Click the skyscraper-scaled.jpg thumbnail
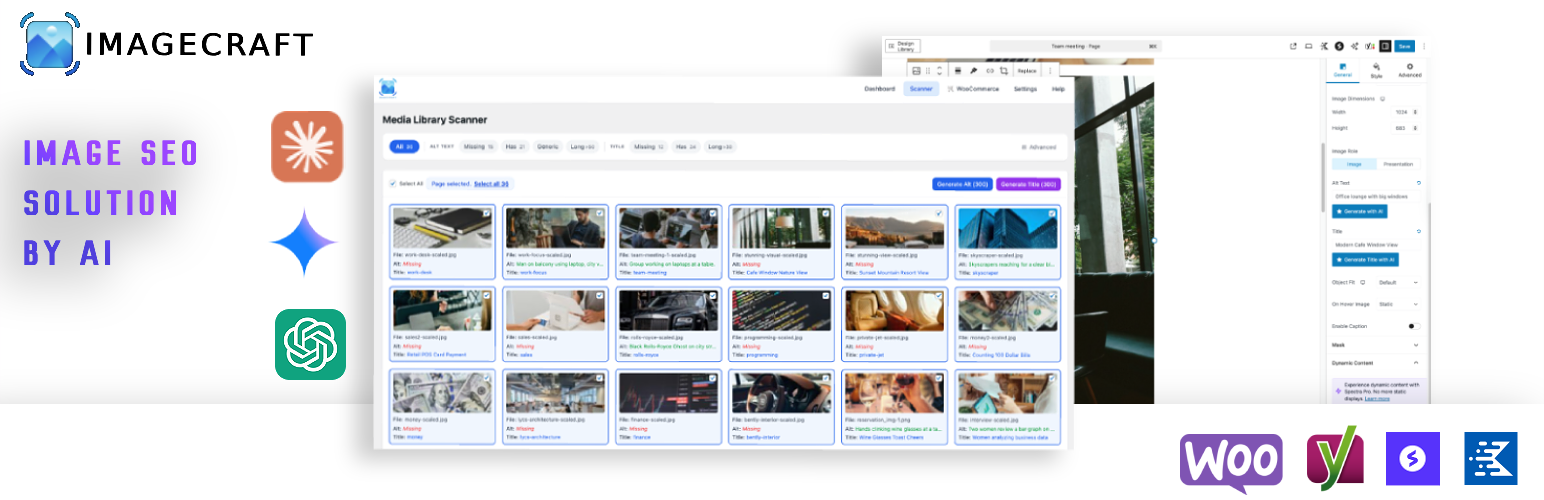The width and height of the screenshot is (1544, 500). (x=1007, y=228)
